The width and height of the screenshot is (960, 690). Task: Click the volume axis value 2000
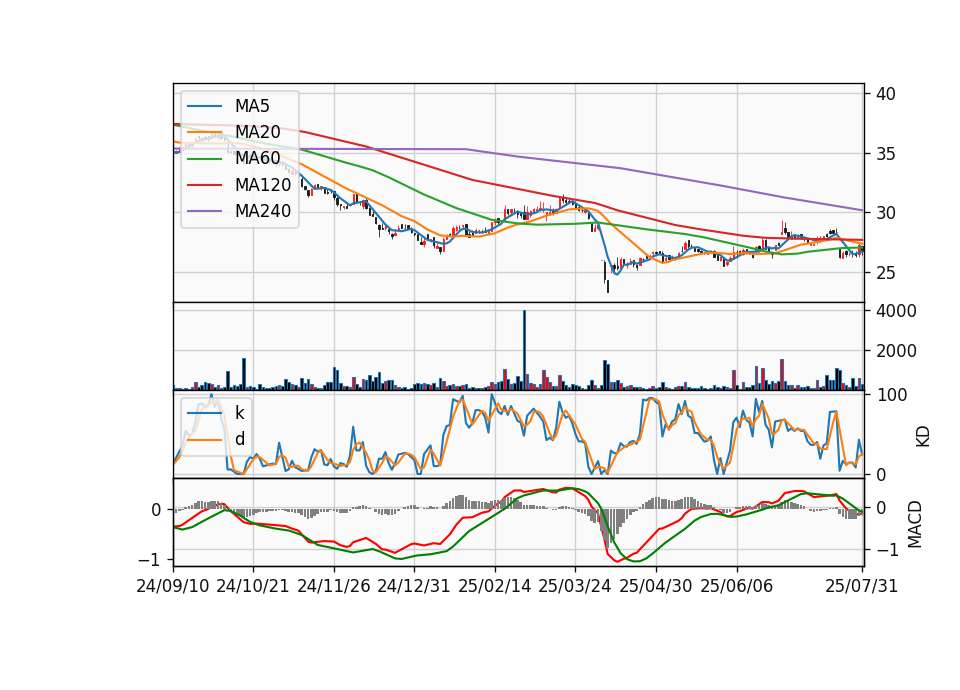[896, 351]
